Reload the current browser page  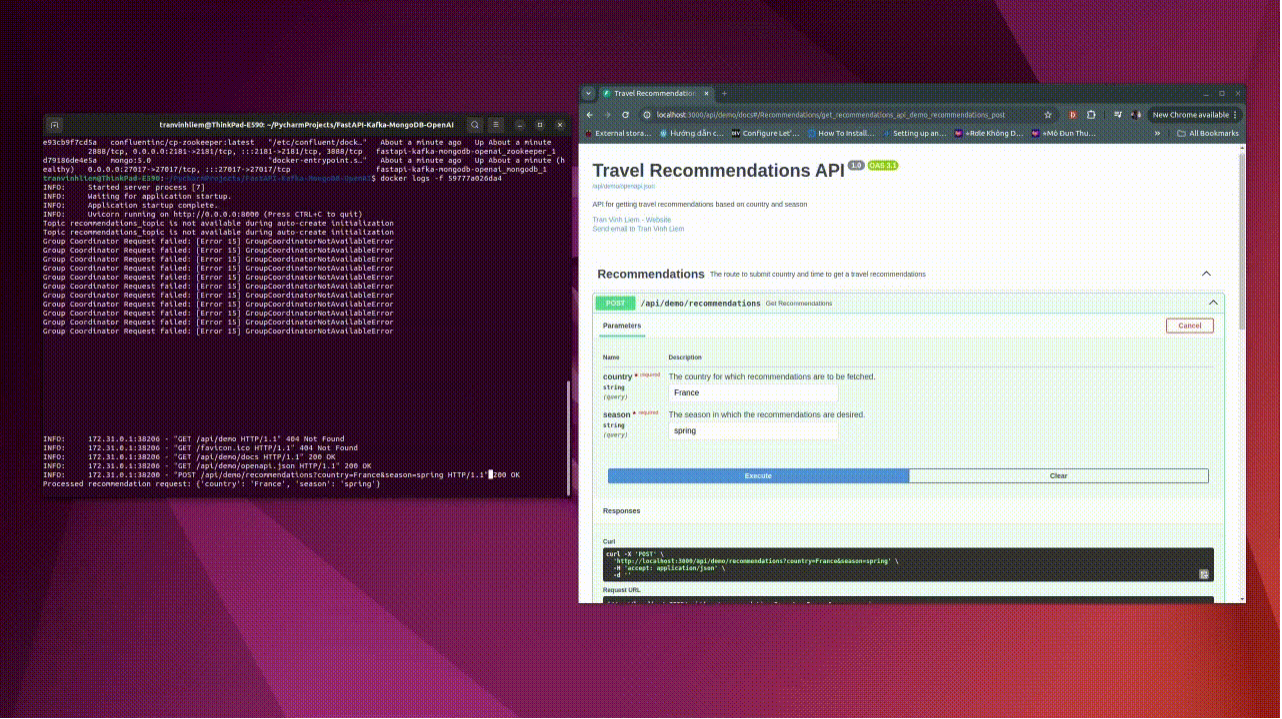tap(626, 115)
